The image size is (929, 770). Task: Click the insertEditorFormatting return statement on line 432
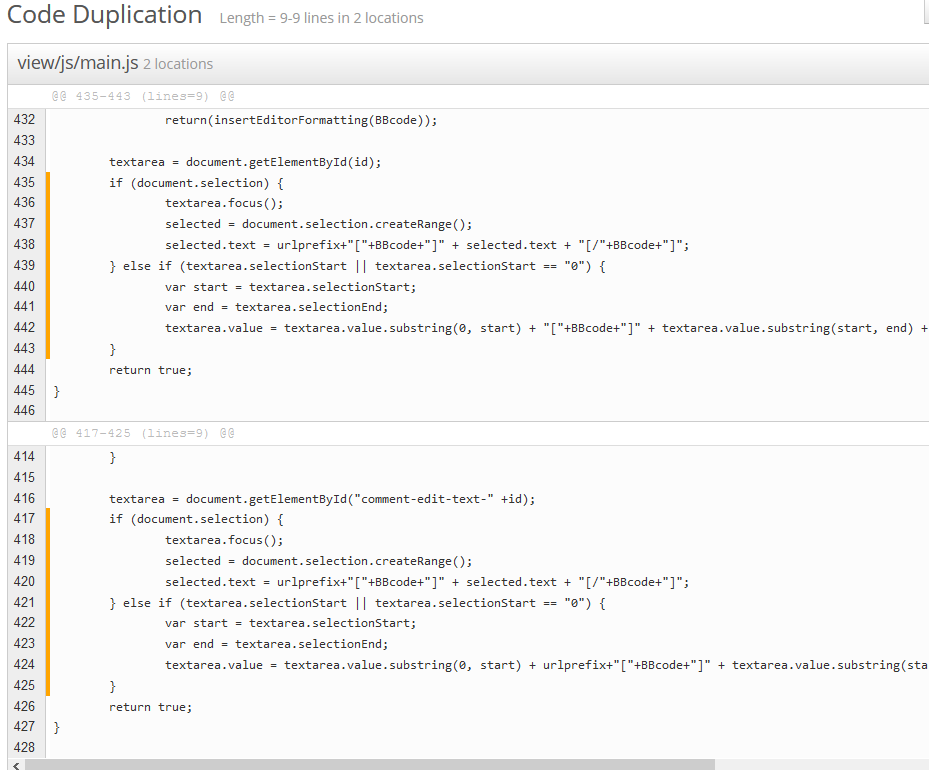(x=301, y=120)
